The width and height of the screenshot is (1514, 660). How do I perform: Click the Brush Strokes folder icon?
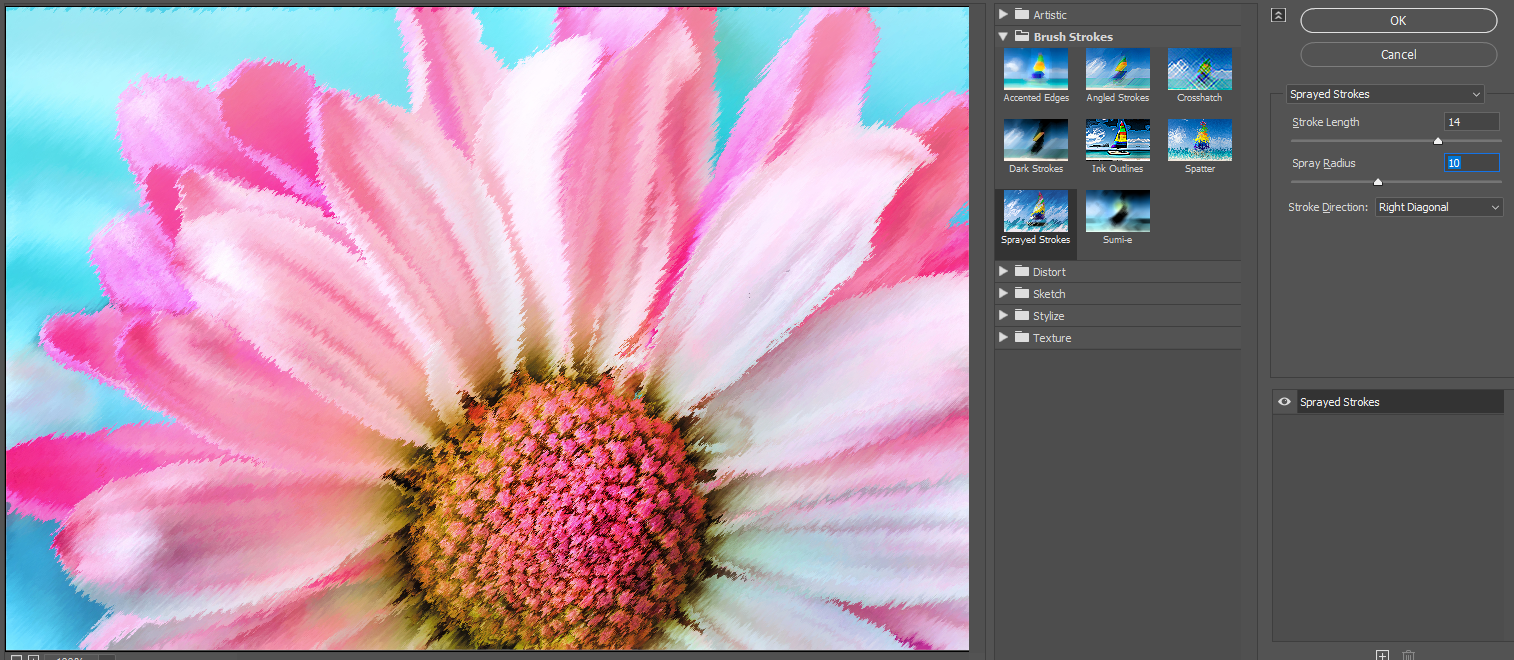pyautogui.click(x=1022, y=37)
